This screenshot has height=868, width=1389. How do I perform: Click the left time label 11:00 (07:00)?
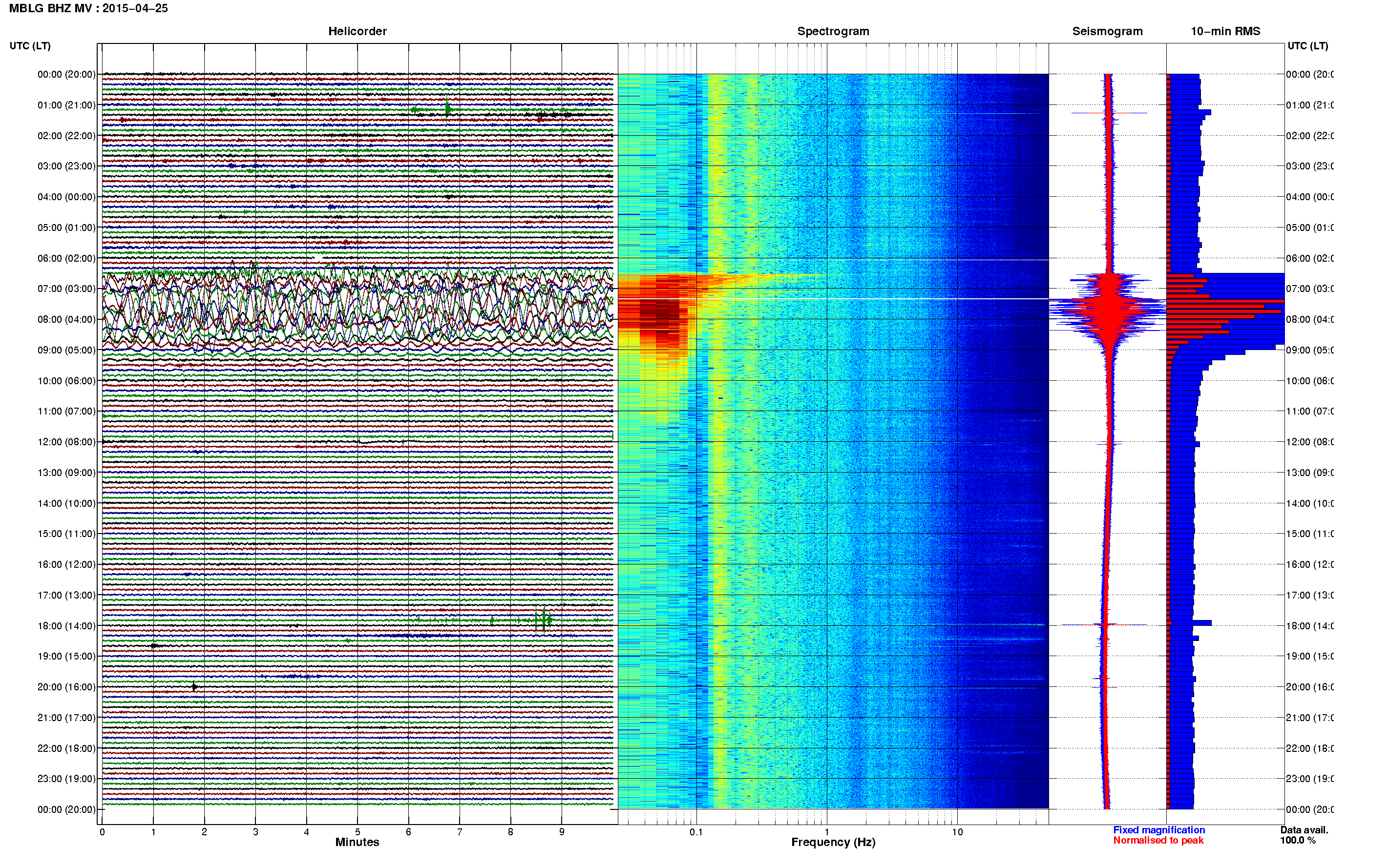tap(66, 412)
